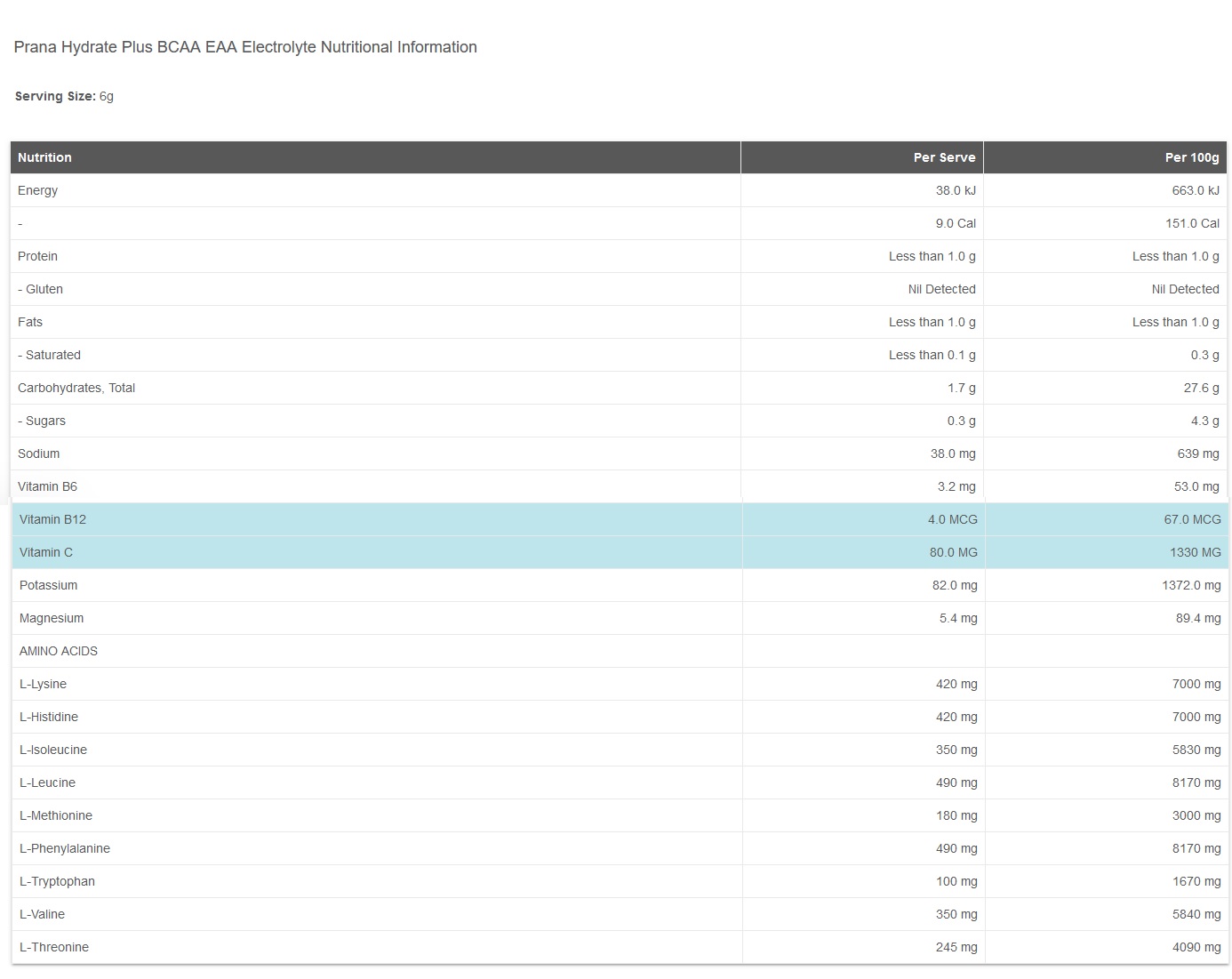This screenshot has height=979, width=1232.
Task: Select the 'Carbohydrates, Total' row label
Action: [x=76, y=388]
